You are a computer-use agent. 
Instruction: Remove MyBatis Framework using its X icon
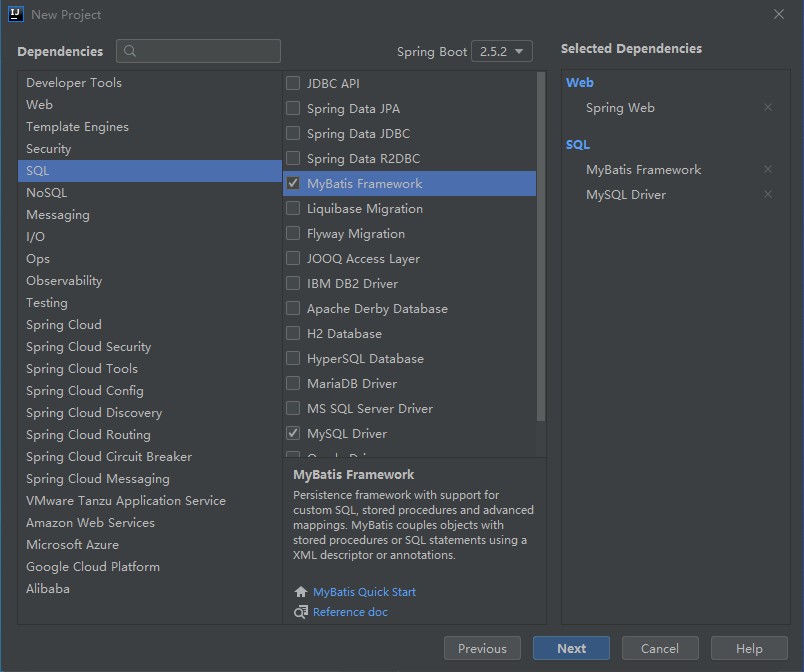[767, 169]
